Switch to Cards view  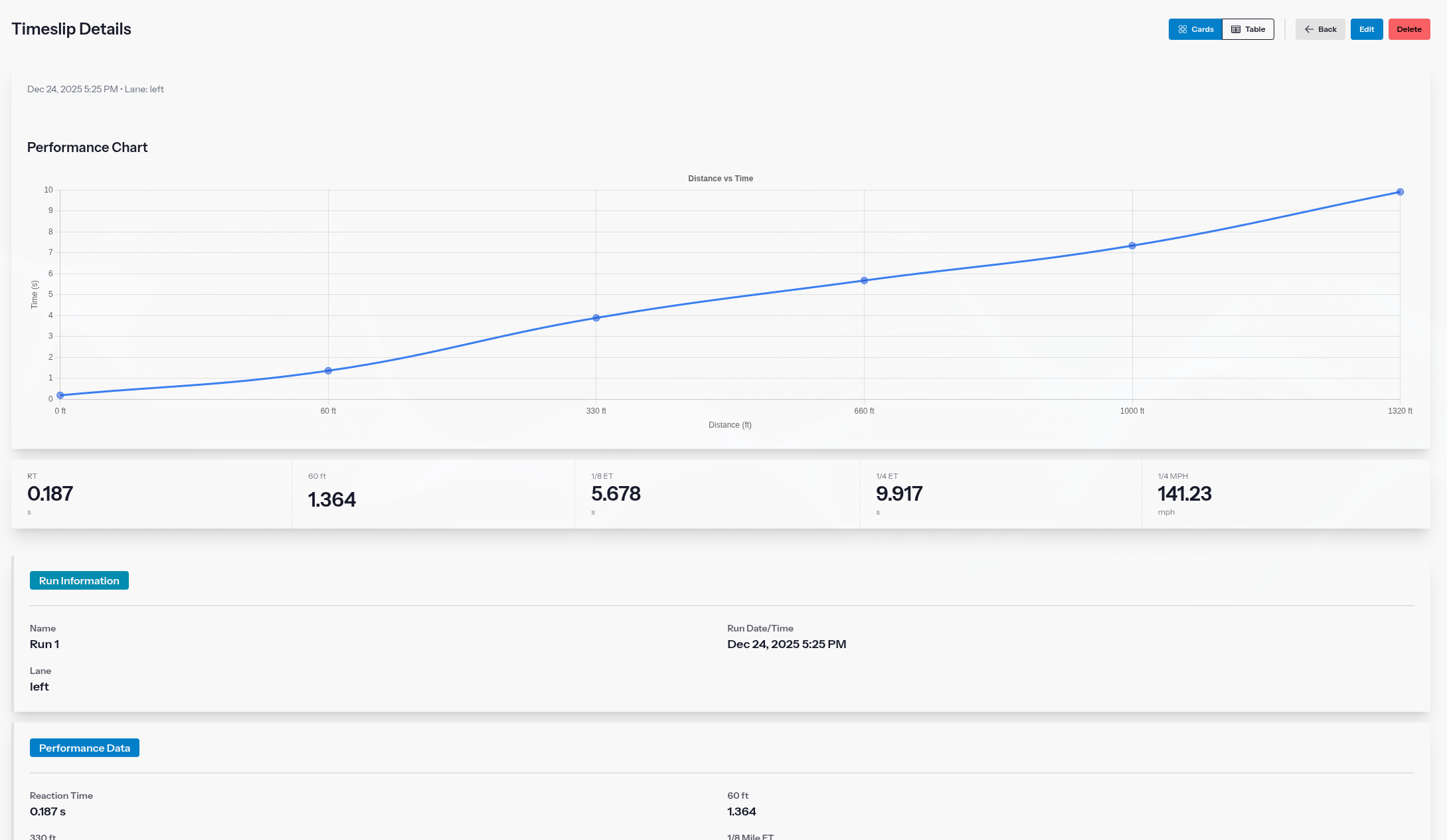pos(1195,29)
